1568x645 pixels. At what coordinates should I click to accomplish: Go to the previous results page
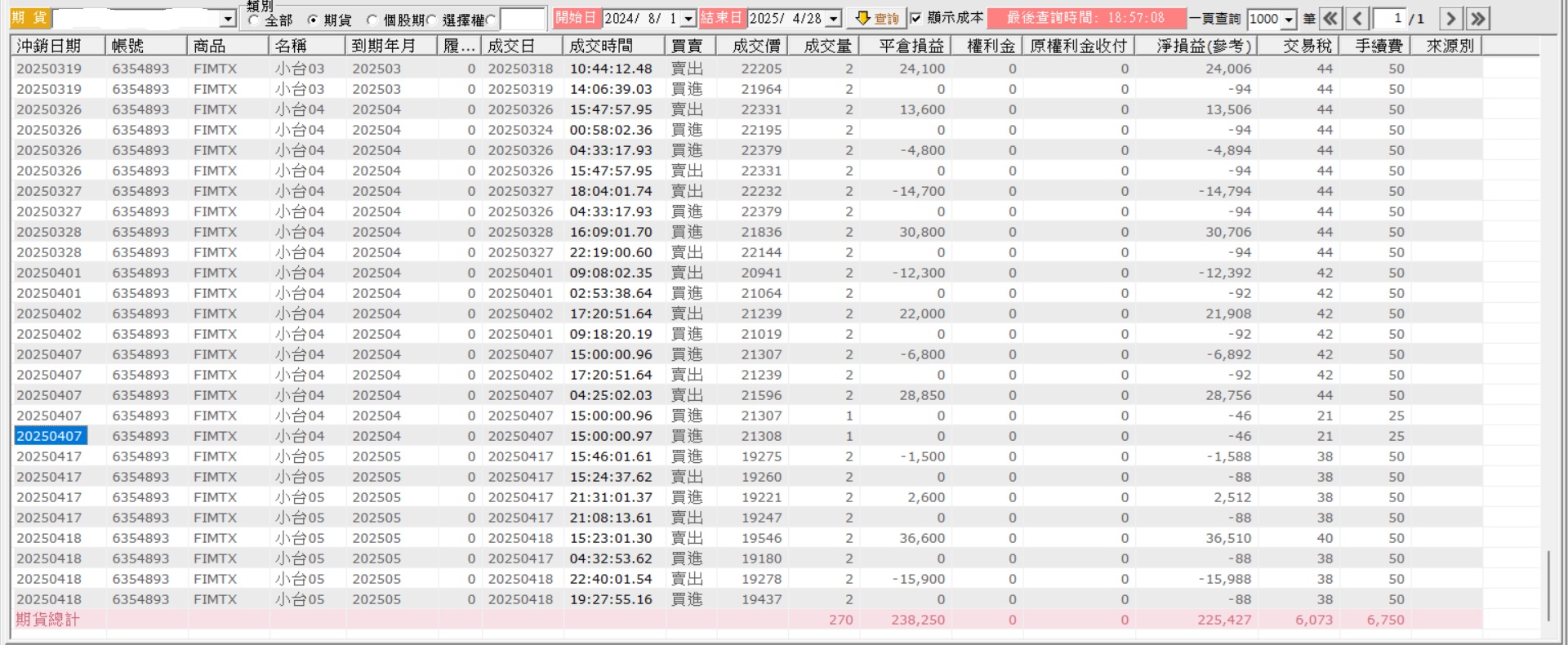point(1357,18)
